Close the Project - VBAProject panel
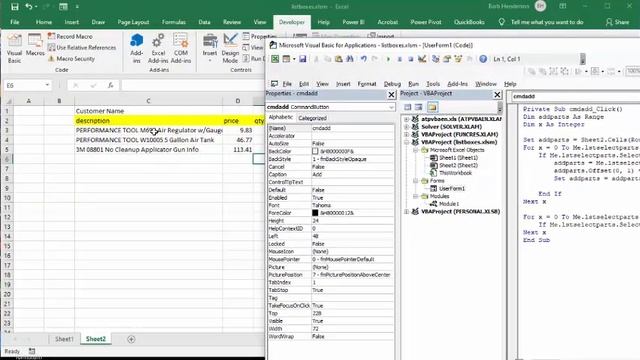 (497, 95)
